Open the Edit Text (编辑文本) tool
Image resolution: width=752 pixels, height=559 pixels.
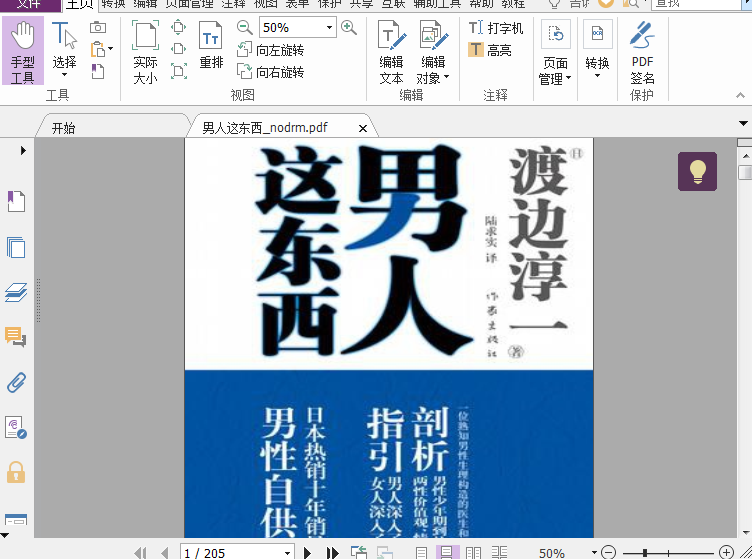coord(391,52)
